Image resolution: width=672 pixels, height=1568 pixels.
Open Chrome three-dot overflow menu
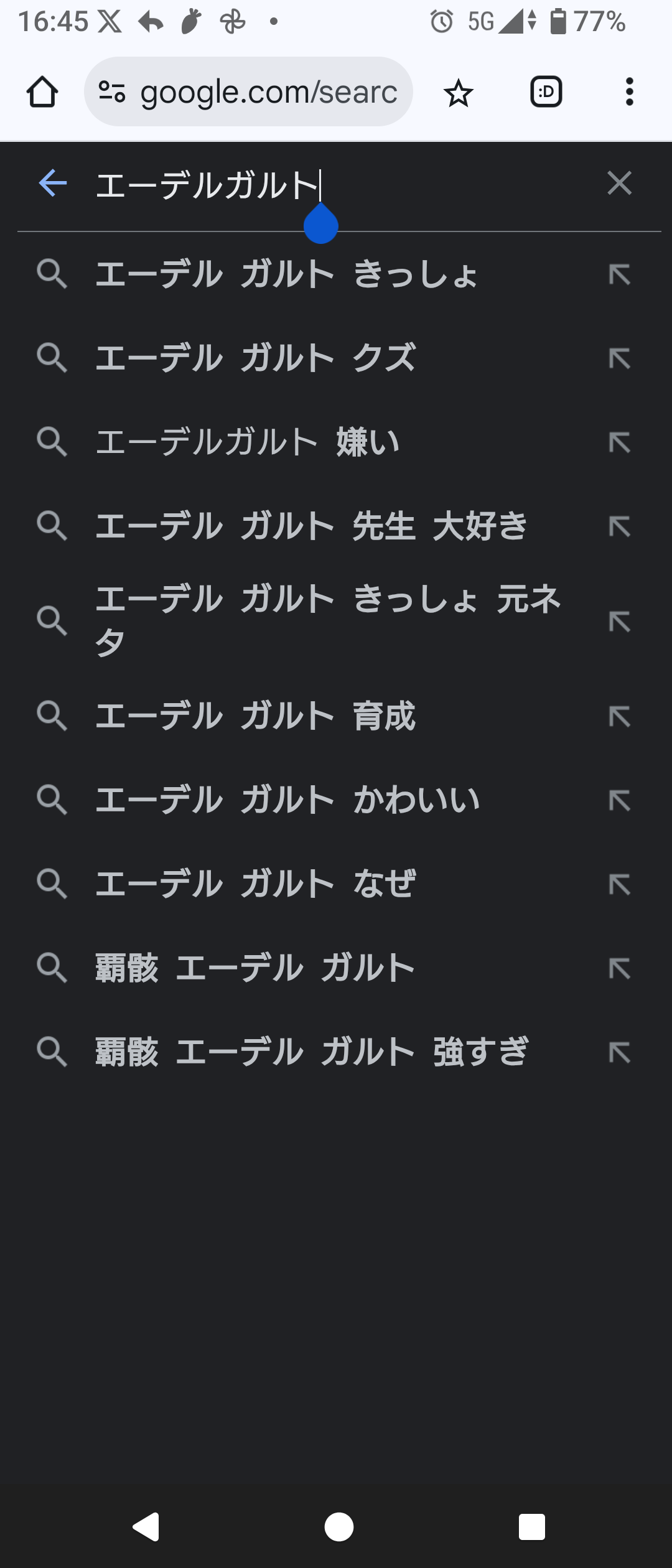pyautogui.click(x=630, y=92)
